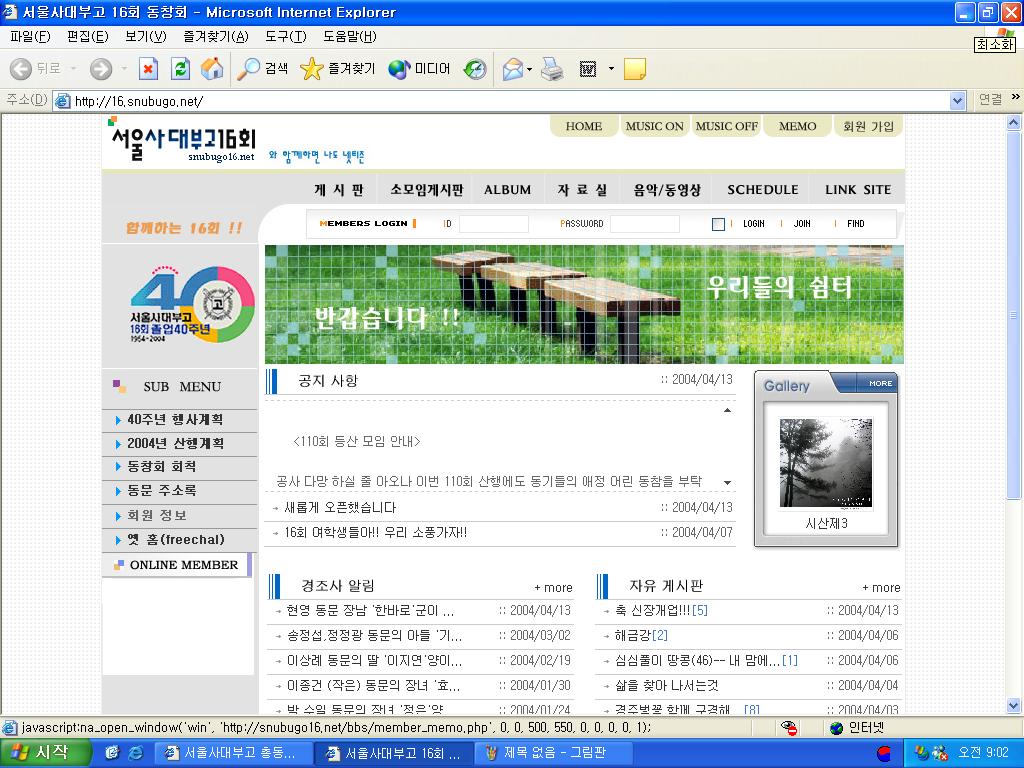Screen dimensions: 1024x768
Task: Click the 40th anniversary logo image
Action: pos(192,304)
